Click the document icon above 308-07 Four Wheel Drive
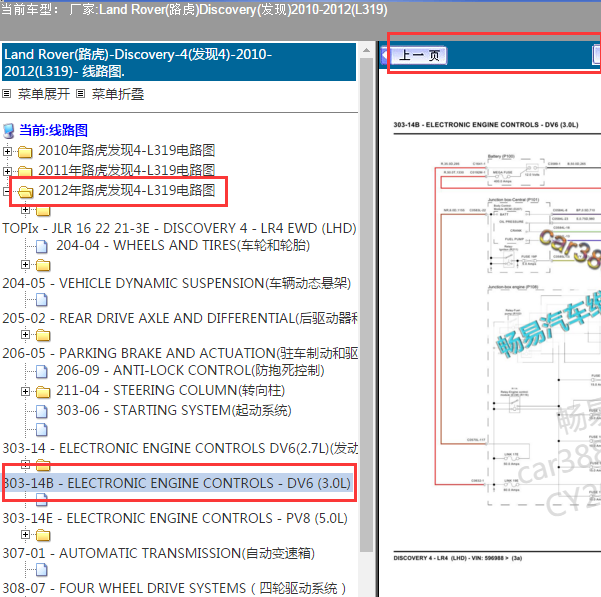601x597 pixels. click(42, 569)
